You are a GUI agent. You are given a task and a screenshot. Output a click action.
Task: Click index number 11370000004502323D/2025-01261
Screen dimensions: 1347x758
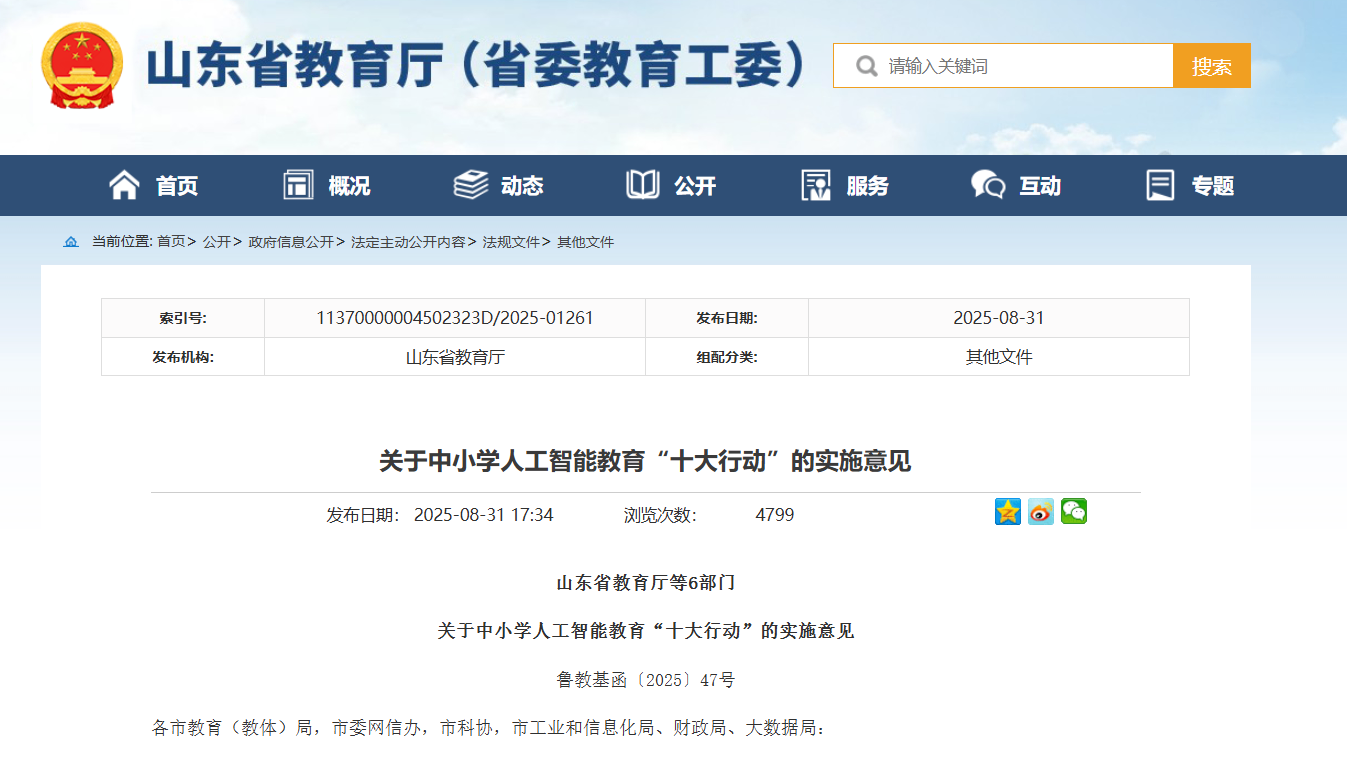click(455, 318)
